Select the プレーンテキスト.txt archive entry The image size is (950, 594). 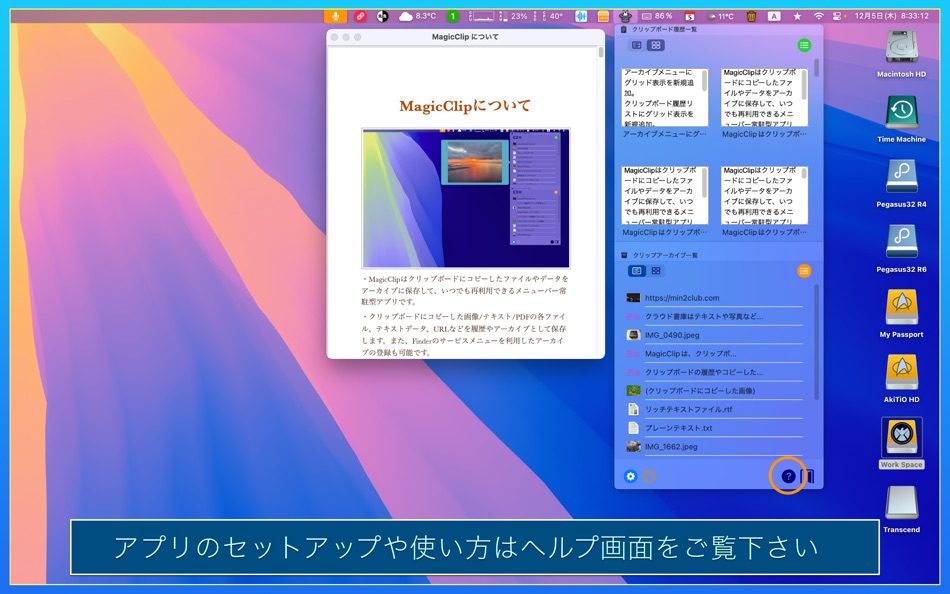point(714,428)
